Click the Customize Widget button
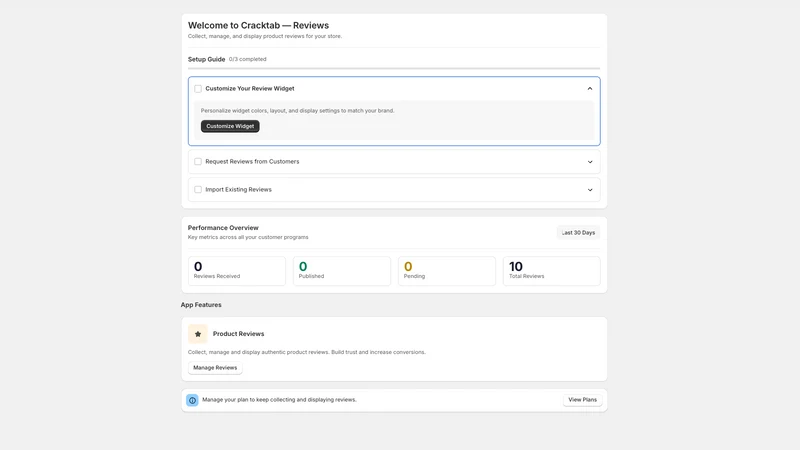Screen dimensions: 800x450 [230, 126]
